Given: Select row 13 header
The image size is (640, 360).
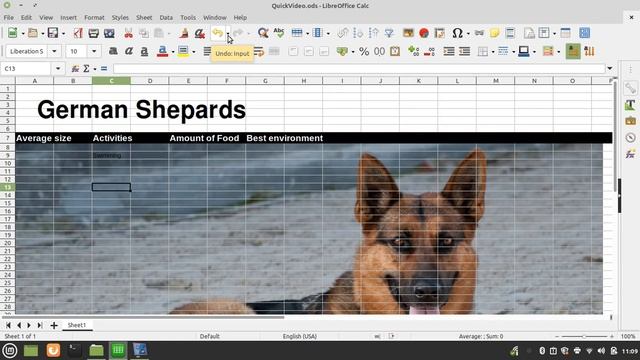Looking at the screenshot, I should coord(8,187).
